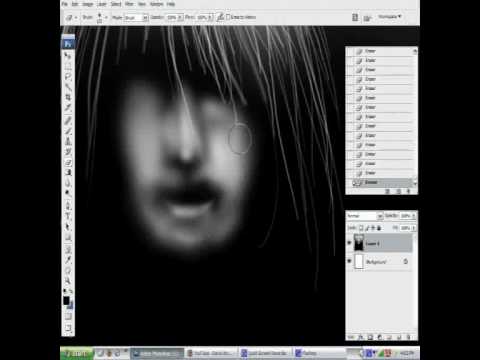Click the Windows Start button
This screenshot has width=480, height=360.
tap(77, 353)
